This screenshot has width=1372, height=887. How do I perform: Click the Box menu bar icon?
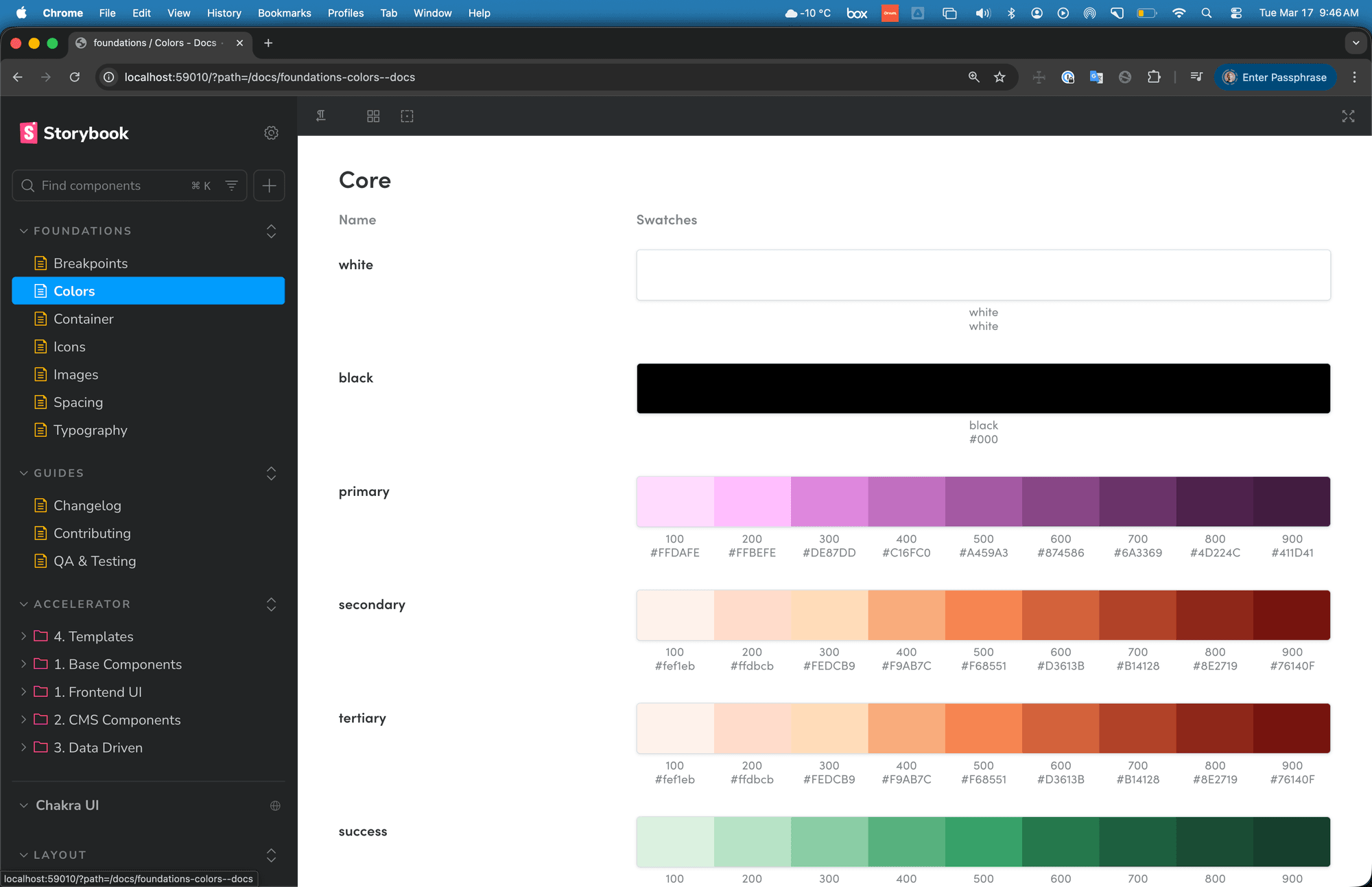[x=857, y=13]
